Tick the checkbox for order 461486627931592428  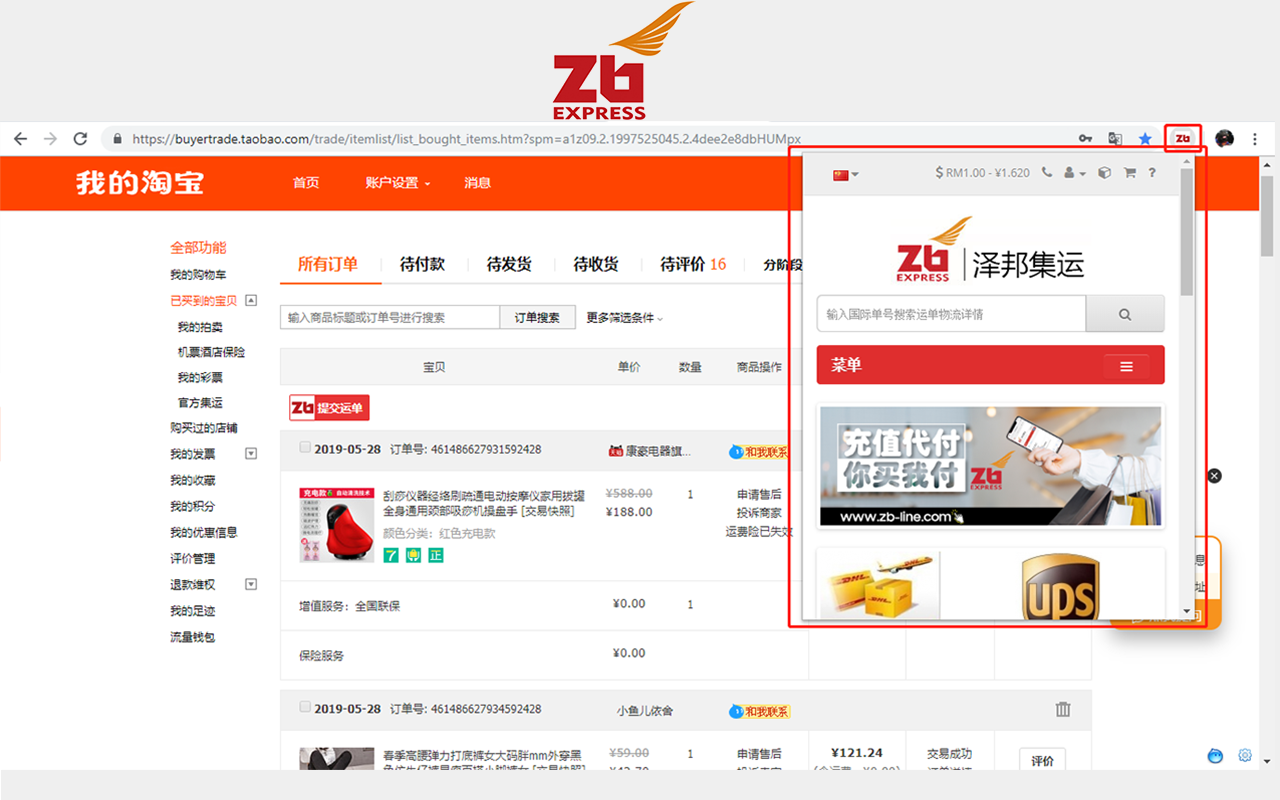[305, 448]
